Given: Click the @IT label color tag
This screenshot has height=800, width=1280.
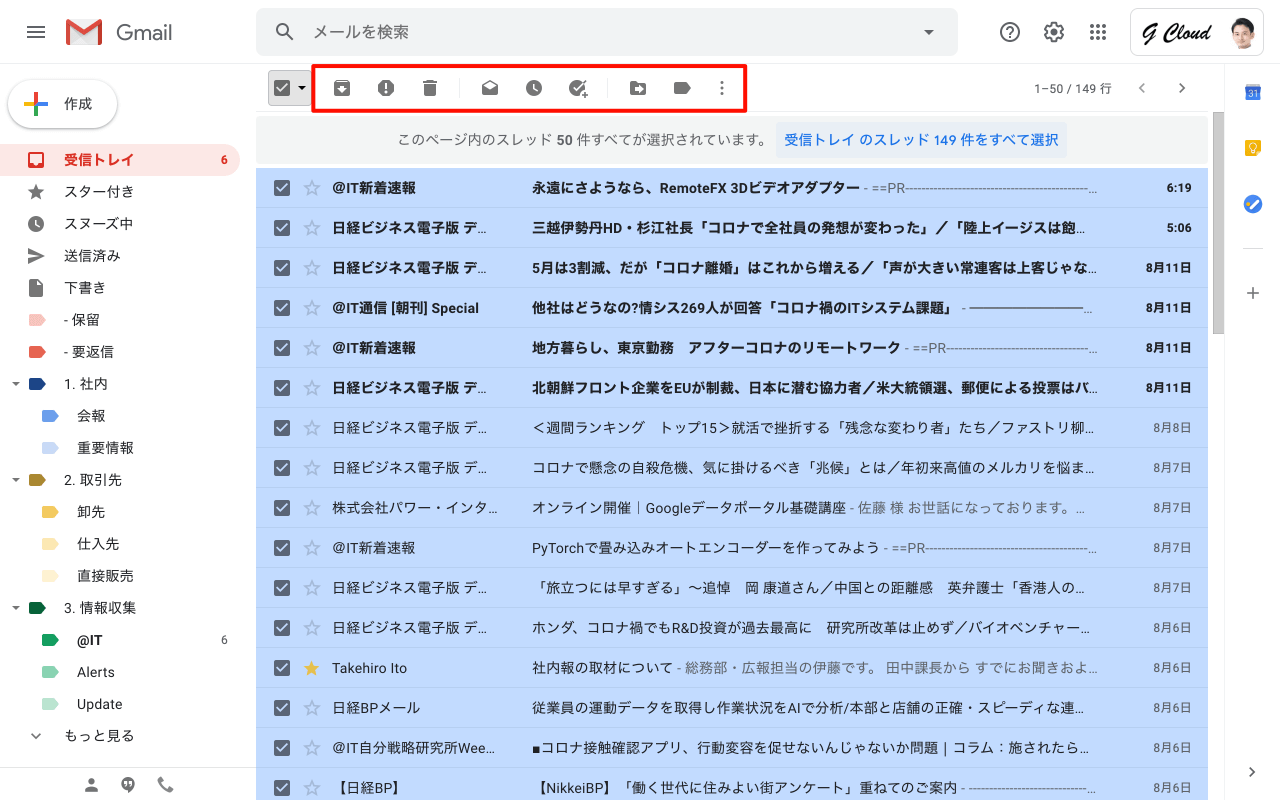Looking at the screenshot, I should click(x=50, y=640).
